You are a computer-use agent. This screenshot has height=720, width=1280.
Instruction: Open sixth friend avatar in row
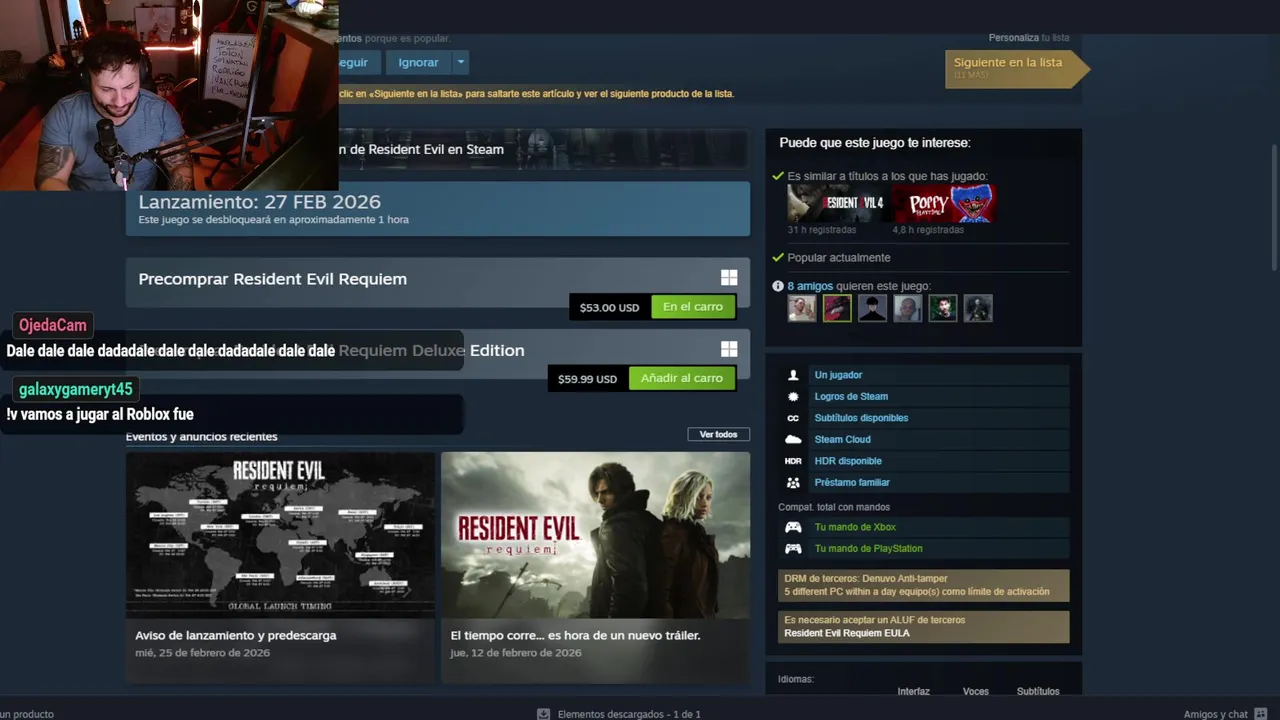[x=978, y=308]
